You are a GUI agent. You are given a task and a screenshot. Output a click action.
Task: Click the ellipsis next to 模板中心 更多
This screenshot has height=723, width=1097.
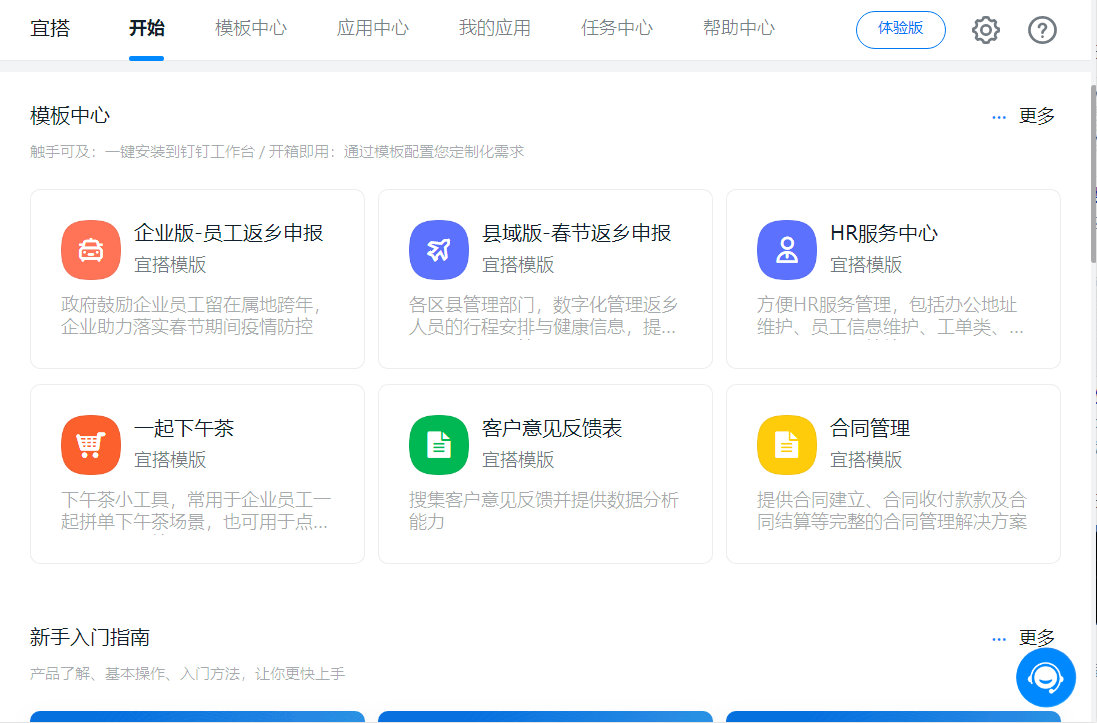click(x=998, y=115)
